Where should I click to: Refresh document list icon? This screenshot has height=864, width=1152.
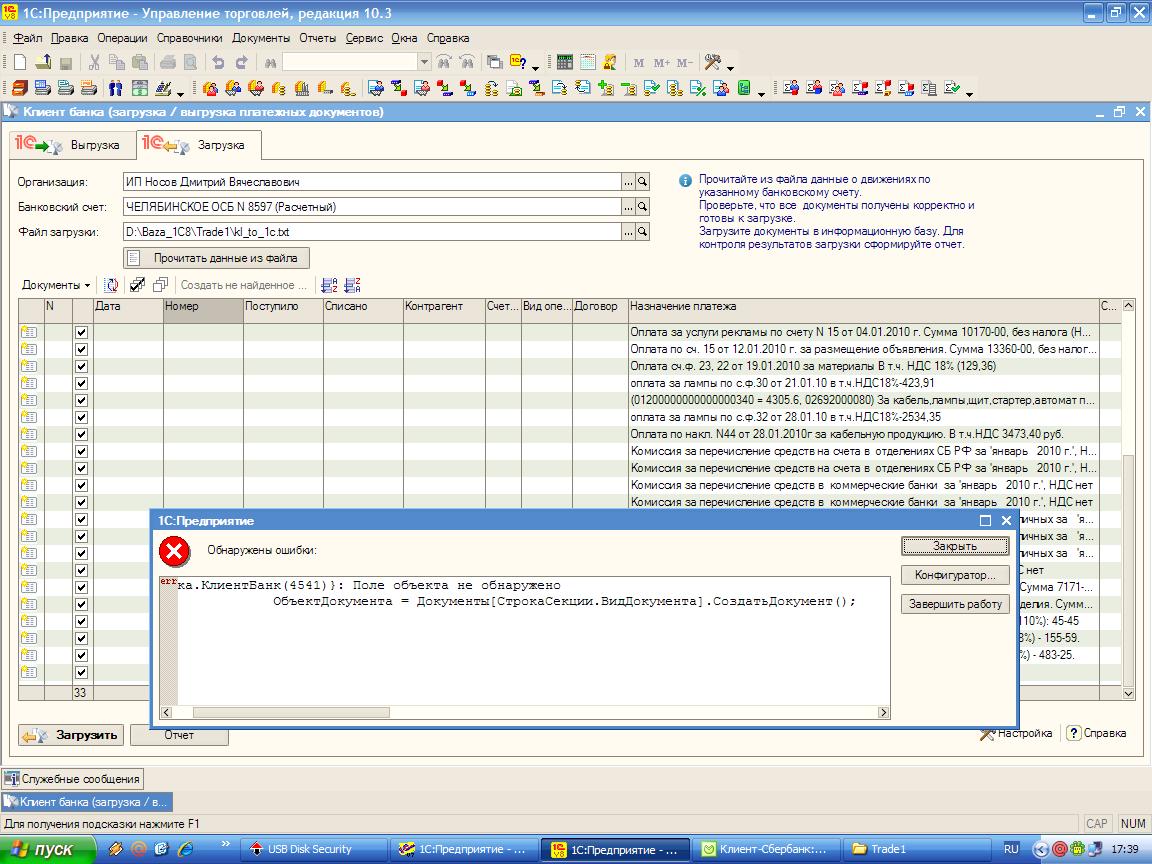click(x=111, y=285)
